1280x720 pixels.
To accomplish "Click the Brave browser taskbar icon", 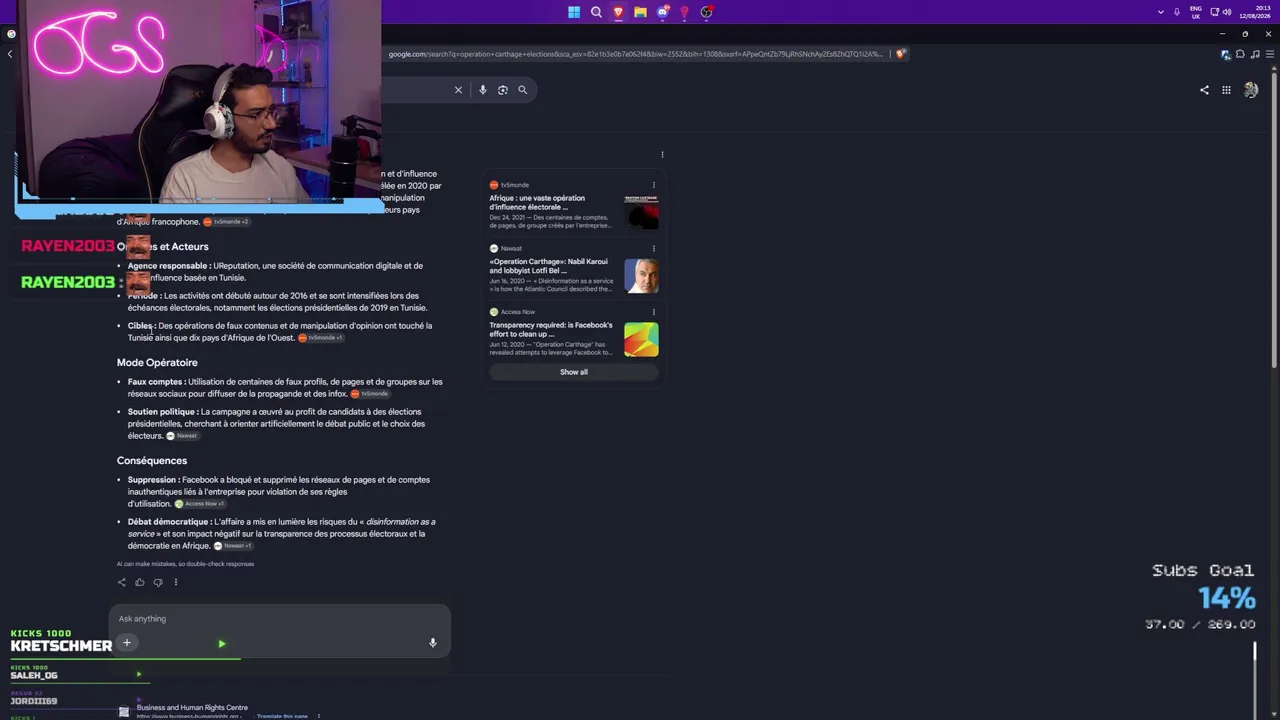I will click(x=618, y=12).
